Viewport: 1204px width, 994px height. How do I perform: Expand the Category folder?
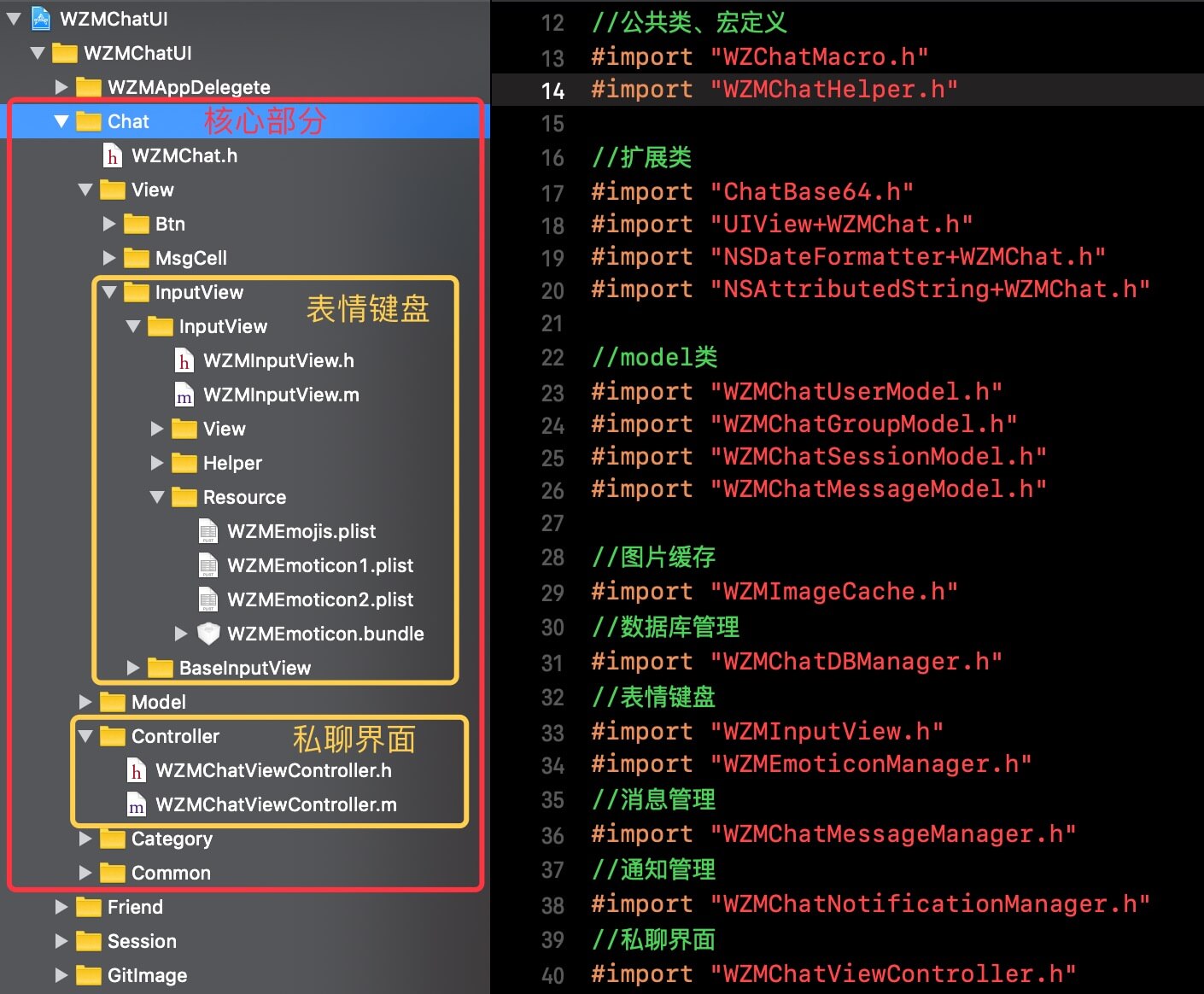coord(85,839)
